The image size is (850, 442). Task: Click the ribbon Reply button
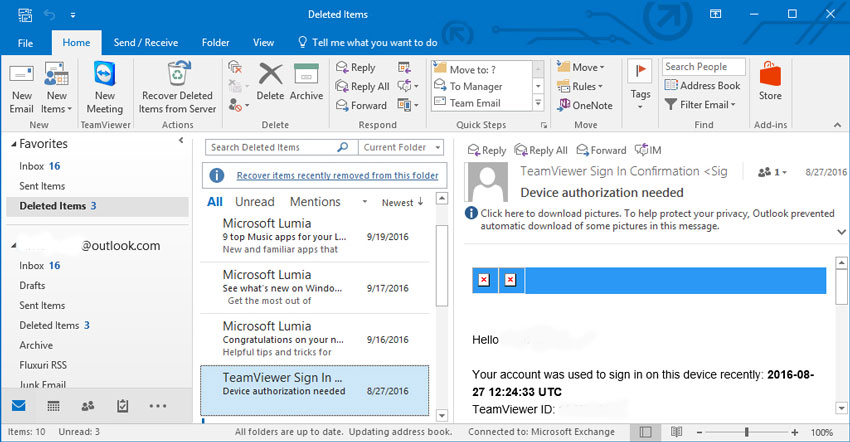point(356,67)
